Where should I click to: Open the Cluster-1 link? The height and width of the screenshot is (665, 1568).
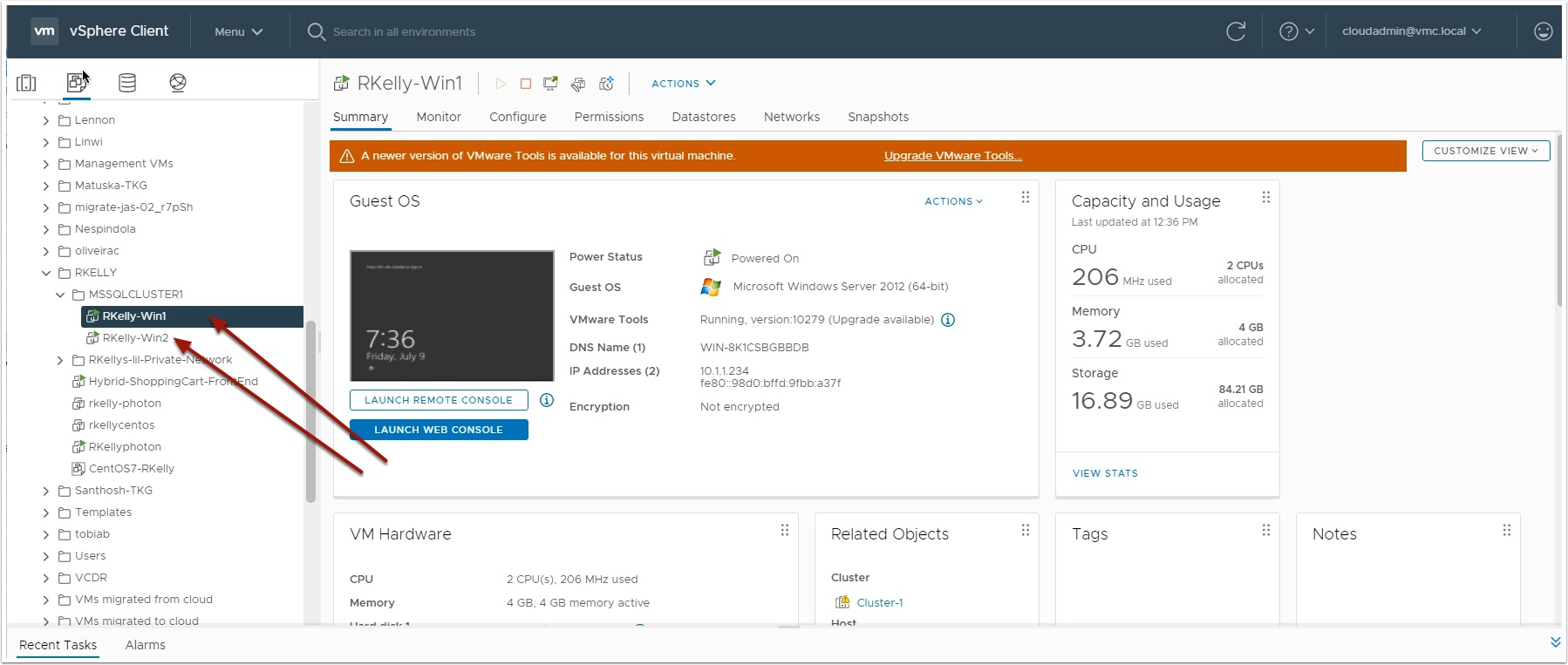coord(880,603)
